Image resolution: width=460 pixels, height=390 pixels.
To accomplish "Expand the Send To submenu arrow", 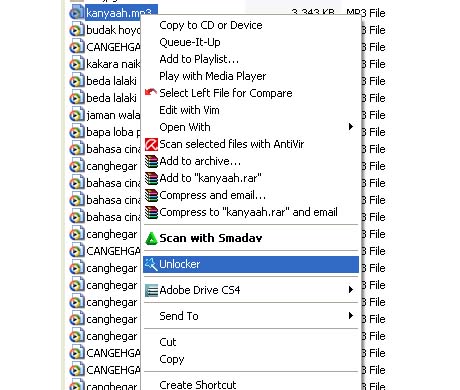I will pos(351,316).
